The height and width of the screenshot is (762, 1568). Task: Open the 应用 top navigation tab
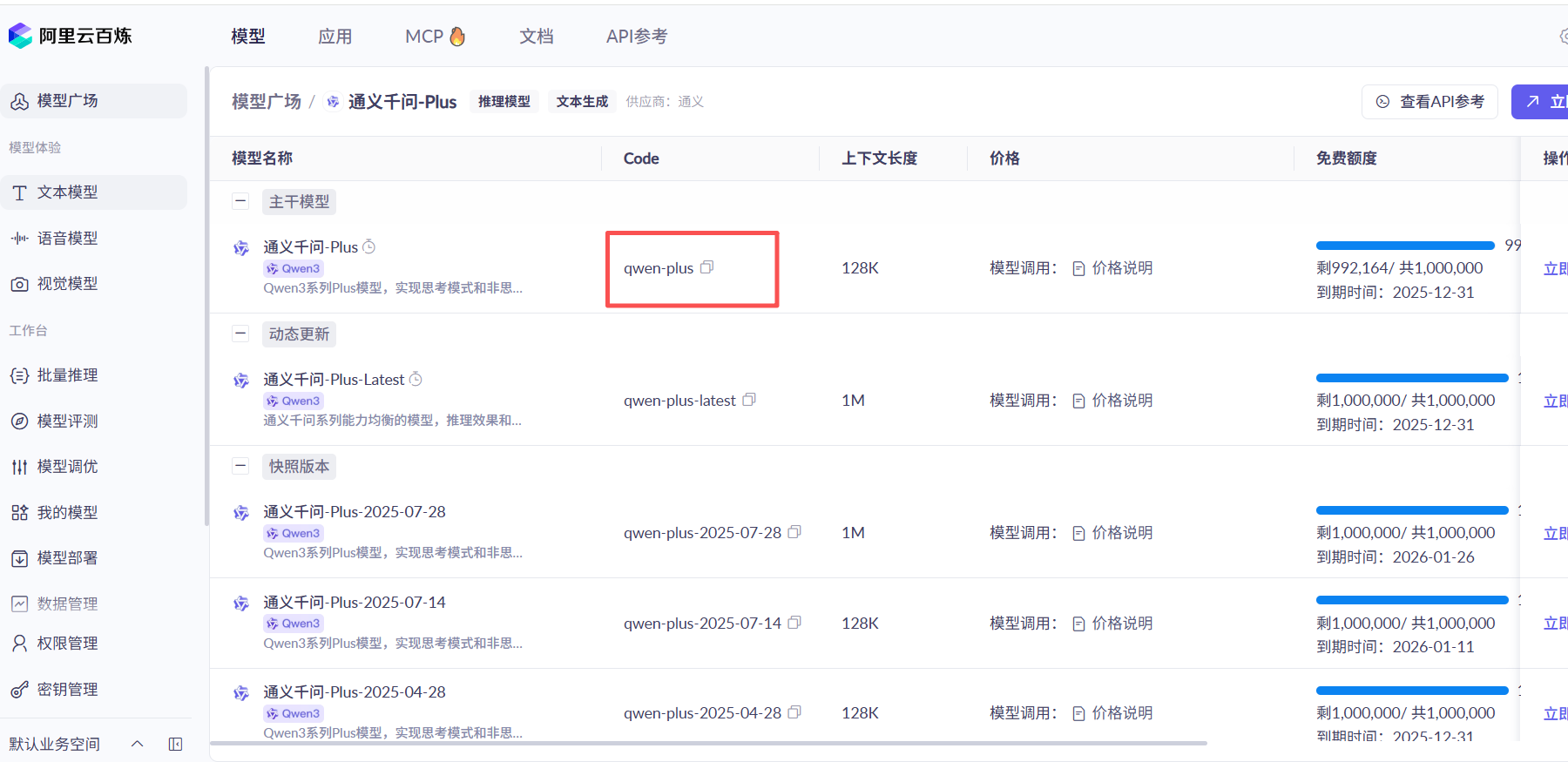point(335,36)
